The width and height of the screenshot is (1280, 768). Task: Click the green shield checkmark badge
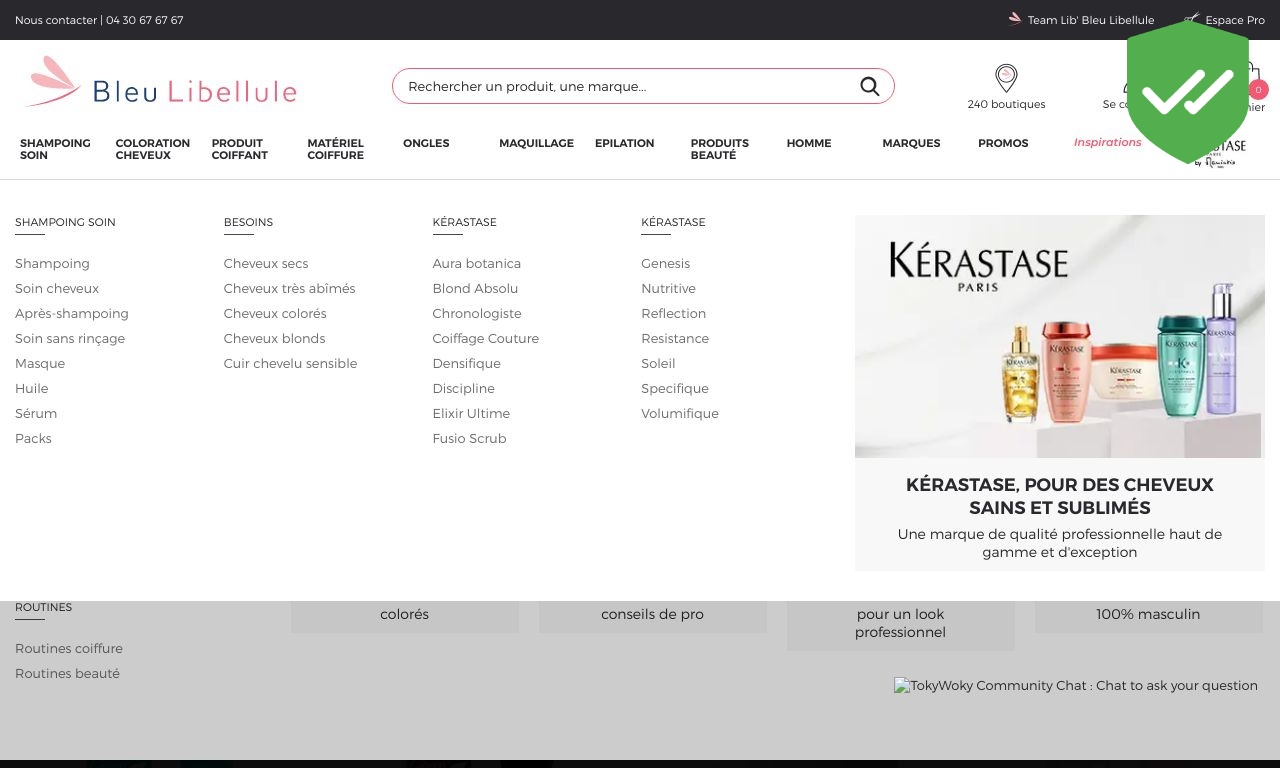tap(1188, 93)
